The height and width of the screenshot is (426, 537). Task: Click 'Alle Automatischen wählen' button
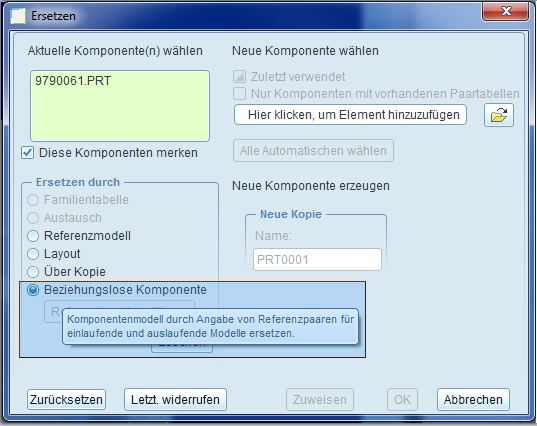(313, 151)
